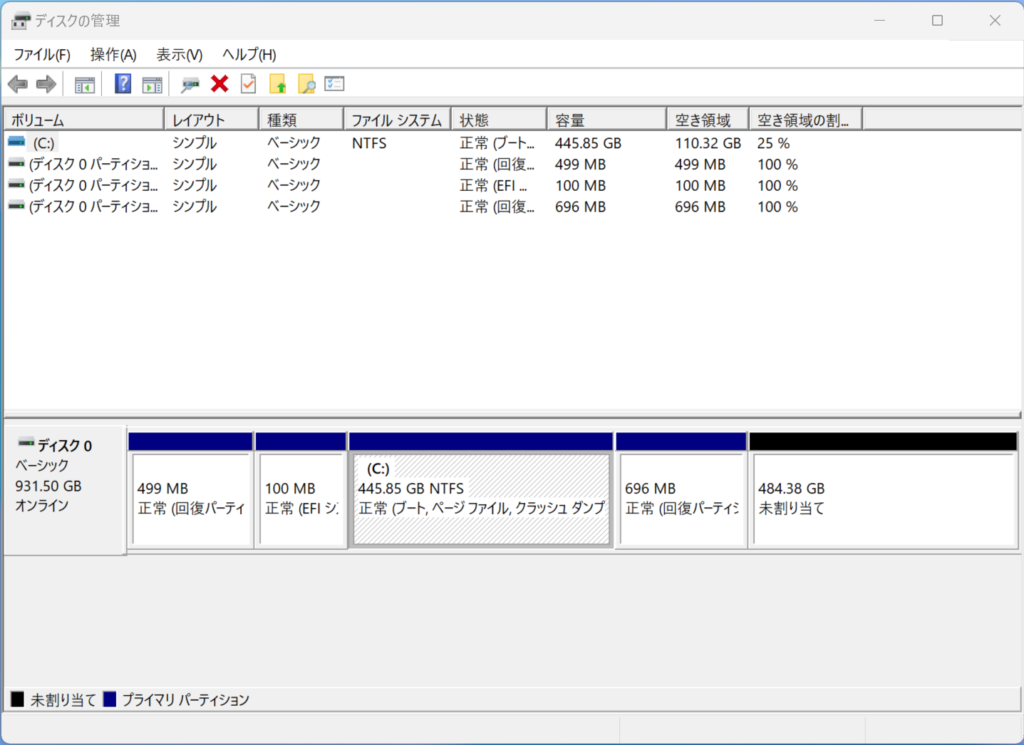
Task: Sort by the 種類 column header
Action: [301, 119]
